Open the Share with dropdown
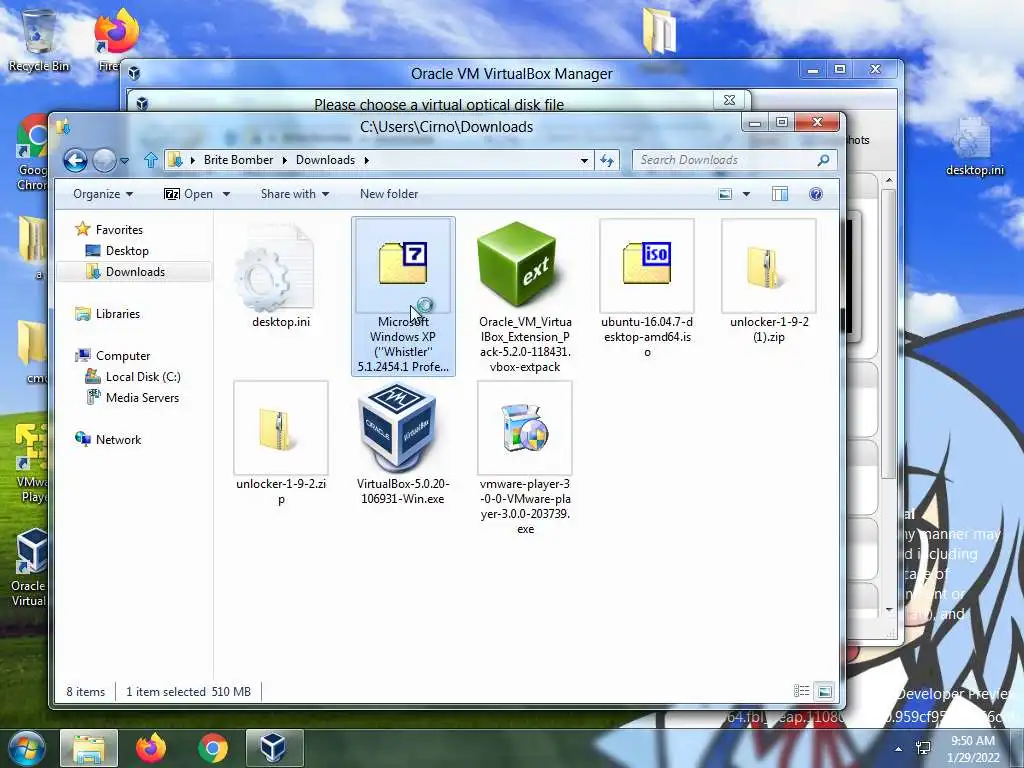This screenshot has height=768, width=1024. 295,194
